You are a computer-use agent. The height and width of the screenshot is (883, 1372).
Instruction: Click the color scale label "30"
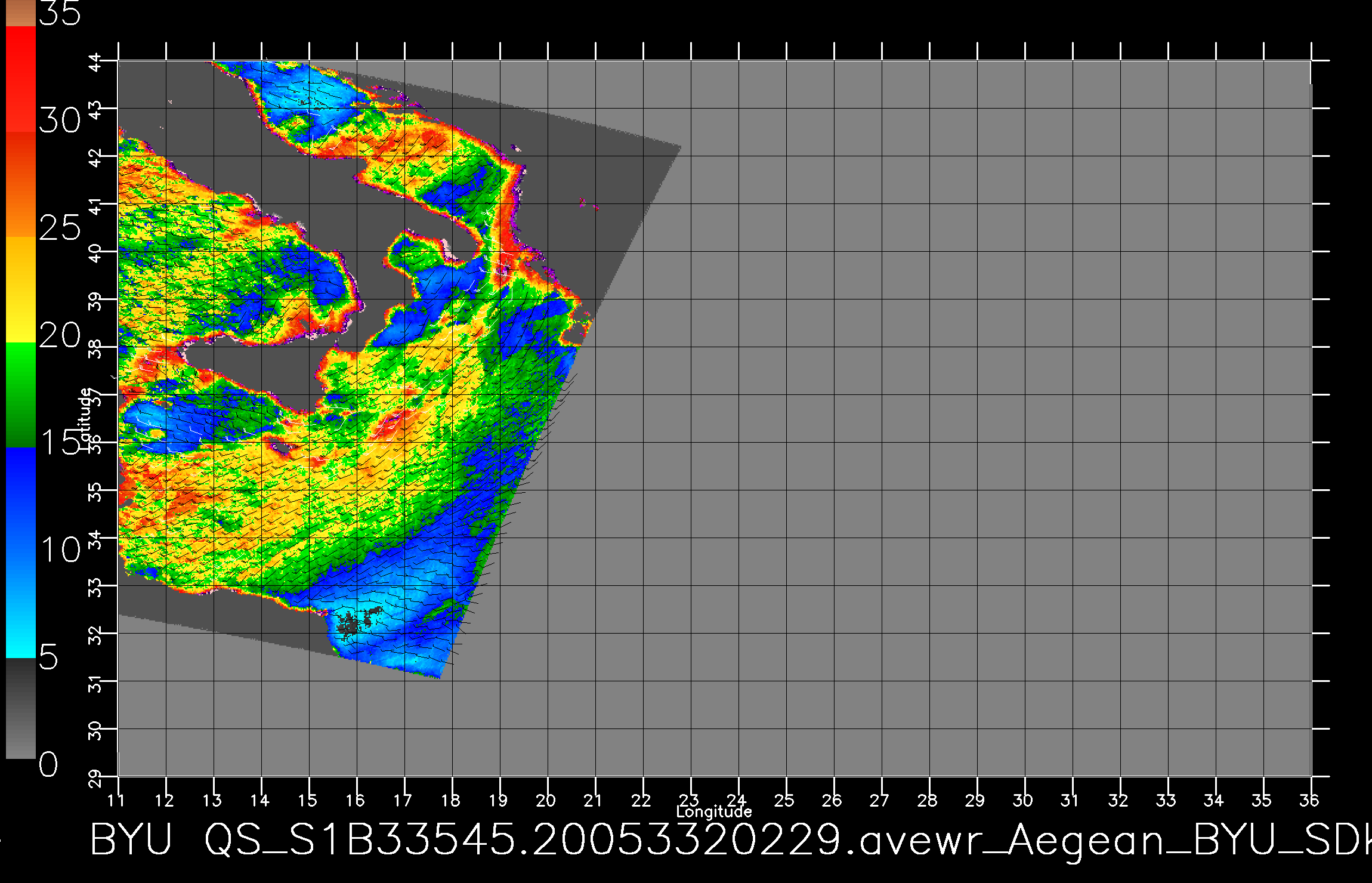pos(60,121)
